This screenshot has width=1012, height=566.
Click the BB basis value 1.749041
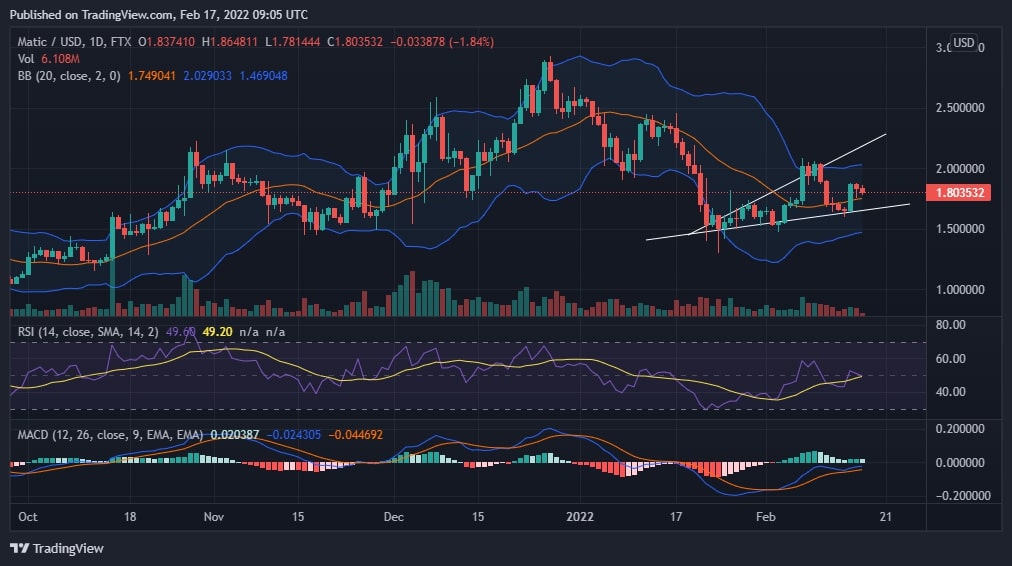pos(152,76)
